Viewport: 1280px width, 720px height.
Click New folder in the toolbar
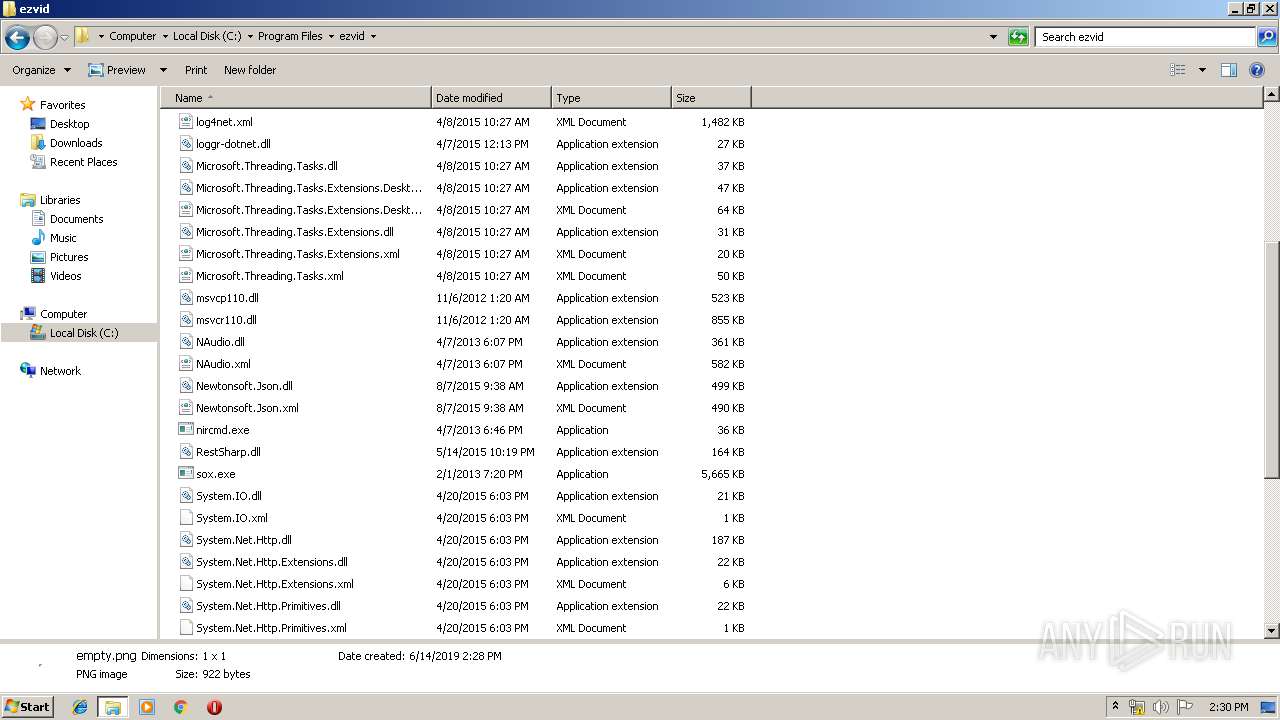click(250, 70)
